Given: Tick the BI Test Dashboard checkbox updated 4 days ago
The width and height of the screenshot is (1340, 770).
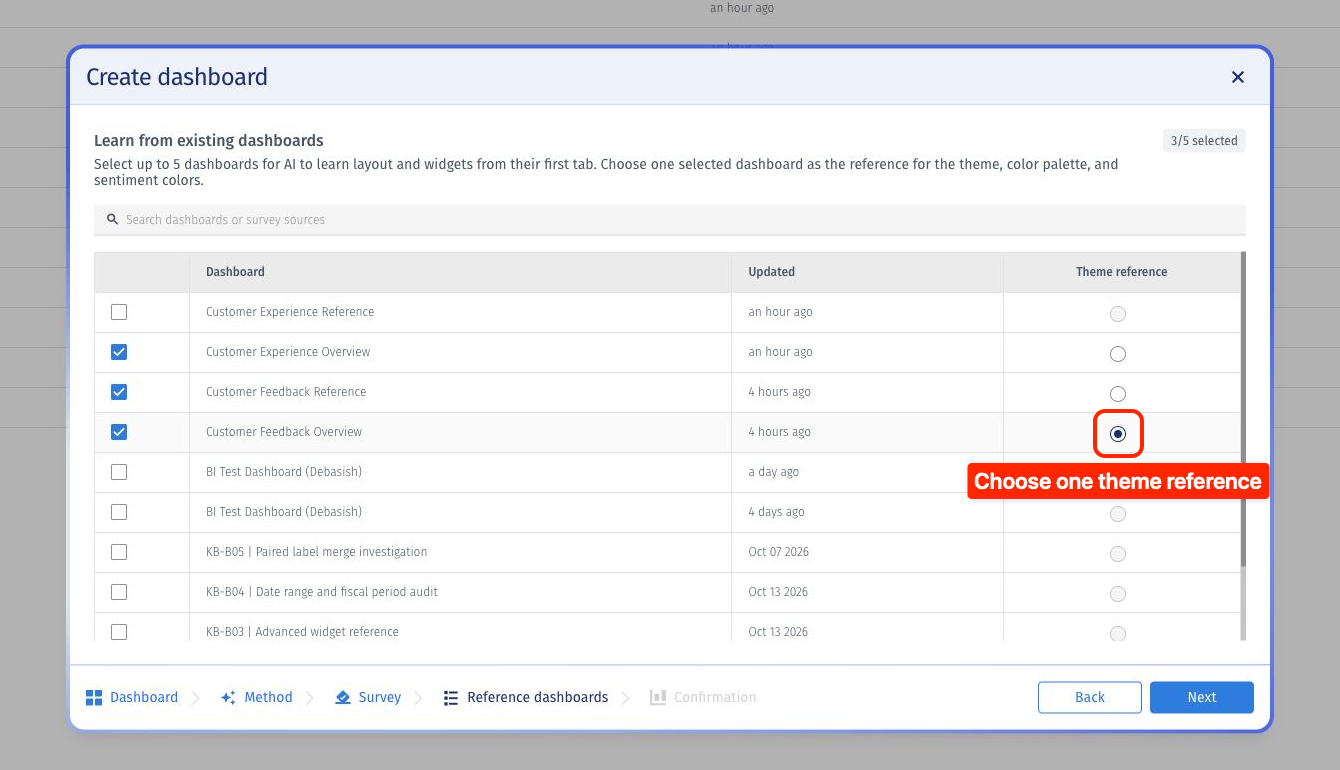Looking at the screenshot, I should click(119, 512).
